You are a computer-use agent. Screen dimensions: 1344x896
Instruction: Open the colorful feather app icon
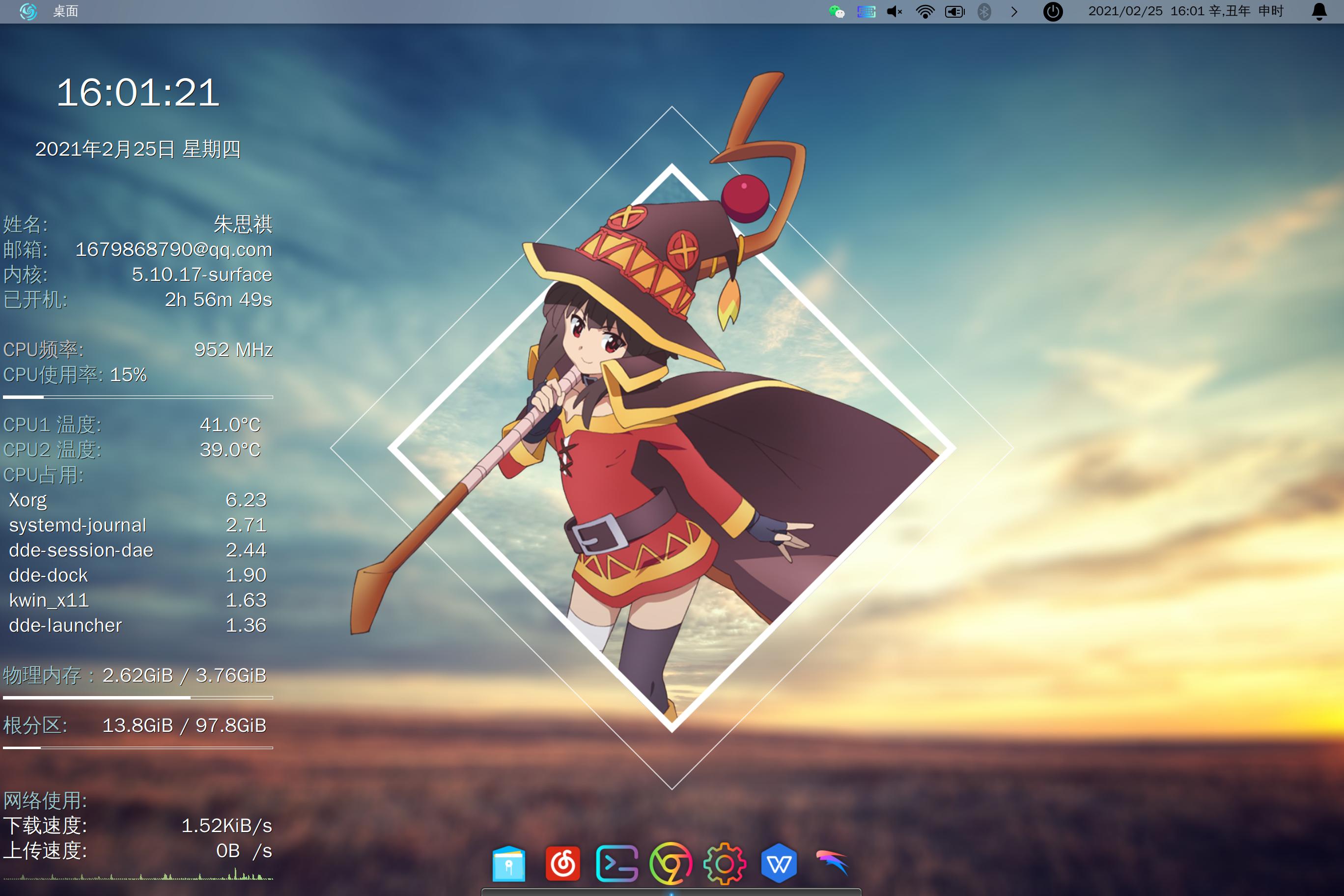point(833,862)
